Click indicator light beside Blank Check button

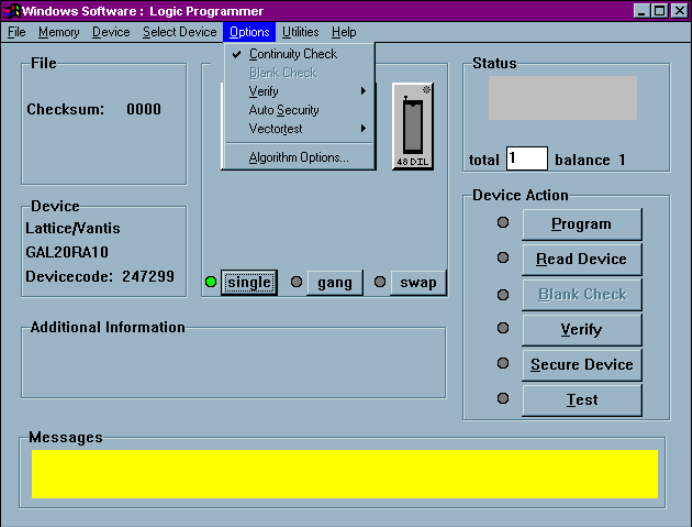point(503,294)
